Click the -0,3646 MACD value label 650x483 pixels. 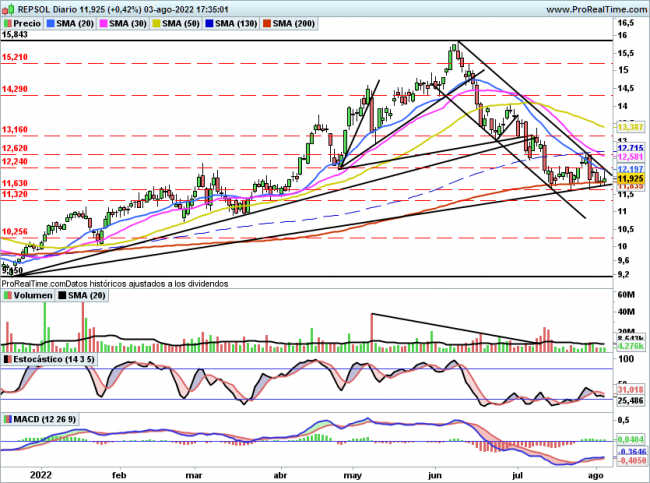[631, 451]
